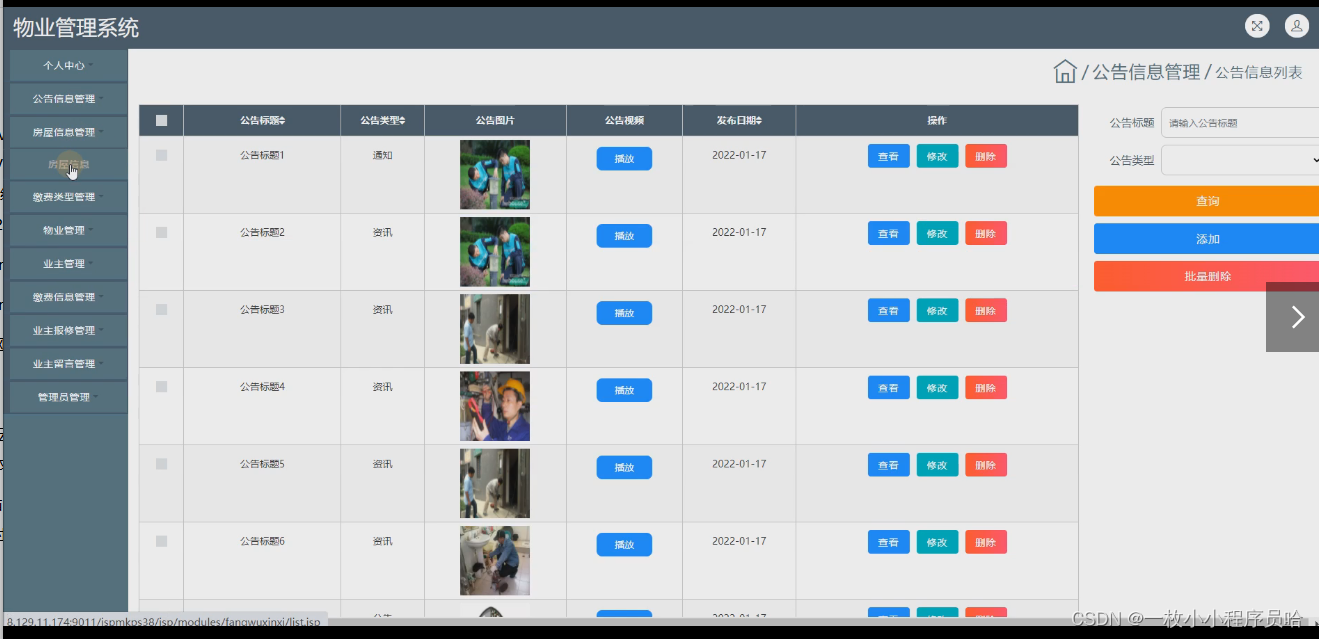Tick the select-all checkbox in table header
Image resolution: width=1319 pixels, height=639 pixels.
pos(162,121)
